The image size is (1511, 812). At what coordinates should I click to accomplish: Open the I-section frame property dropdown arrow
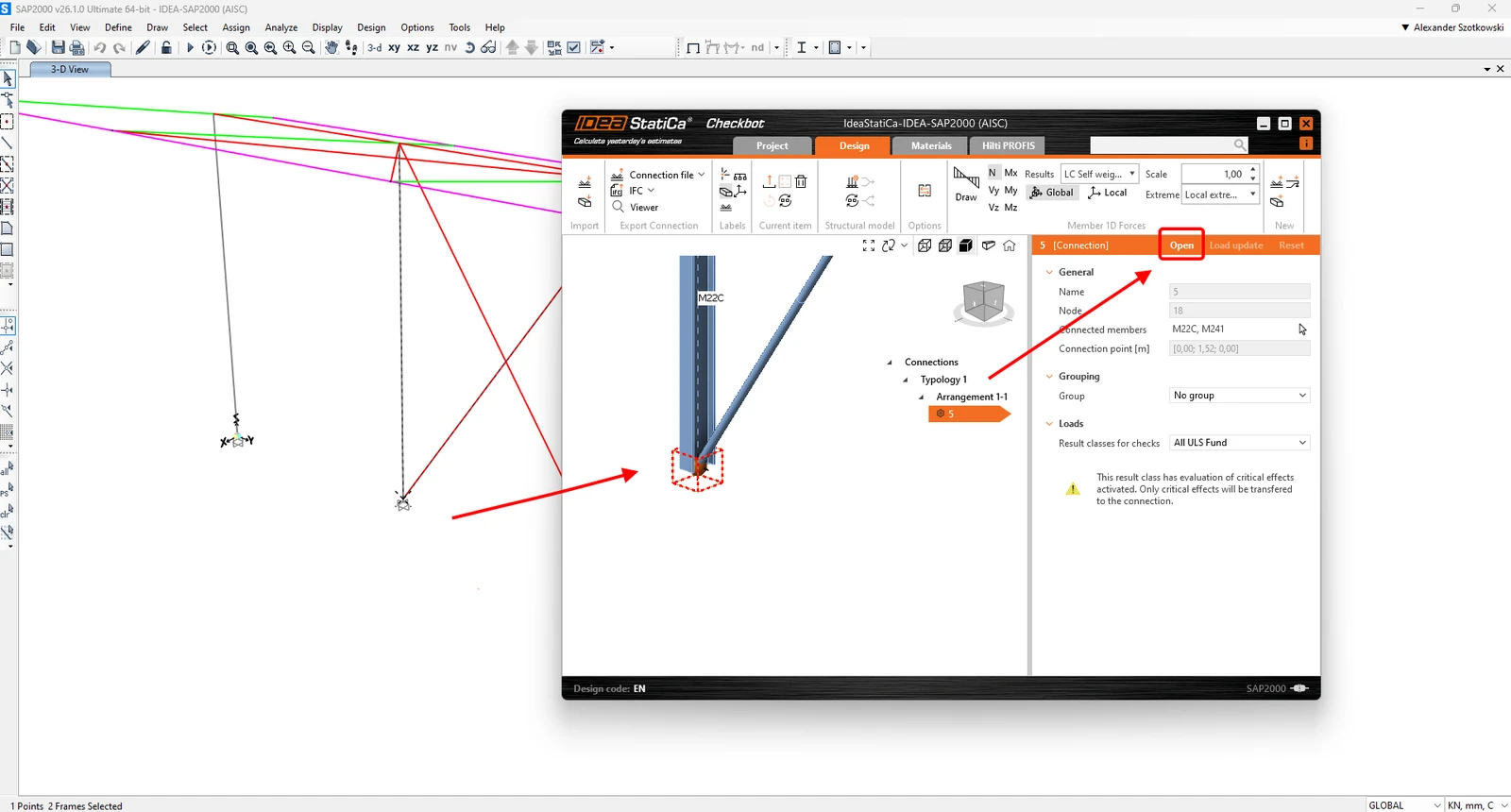pyautogui.click(x=816, y=47)
